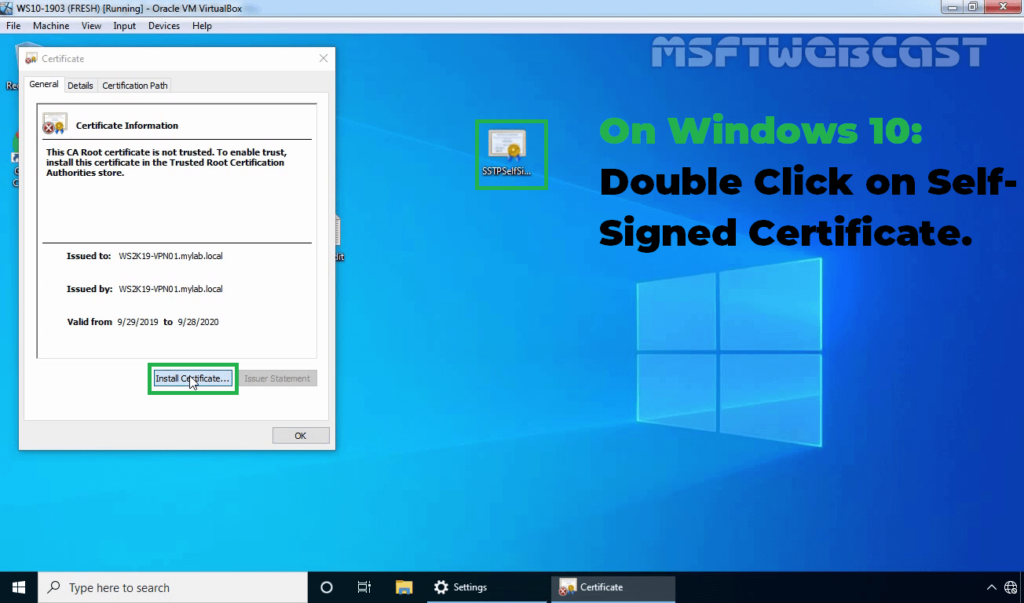Open the VirtualBox Input menu
The image size is (1024, 603).
pos(124,25)
